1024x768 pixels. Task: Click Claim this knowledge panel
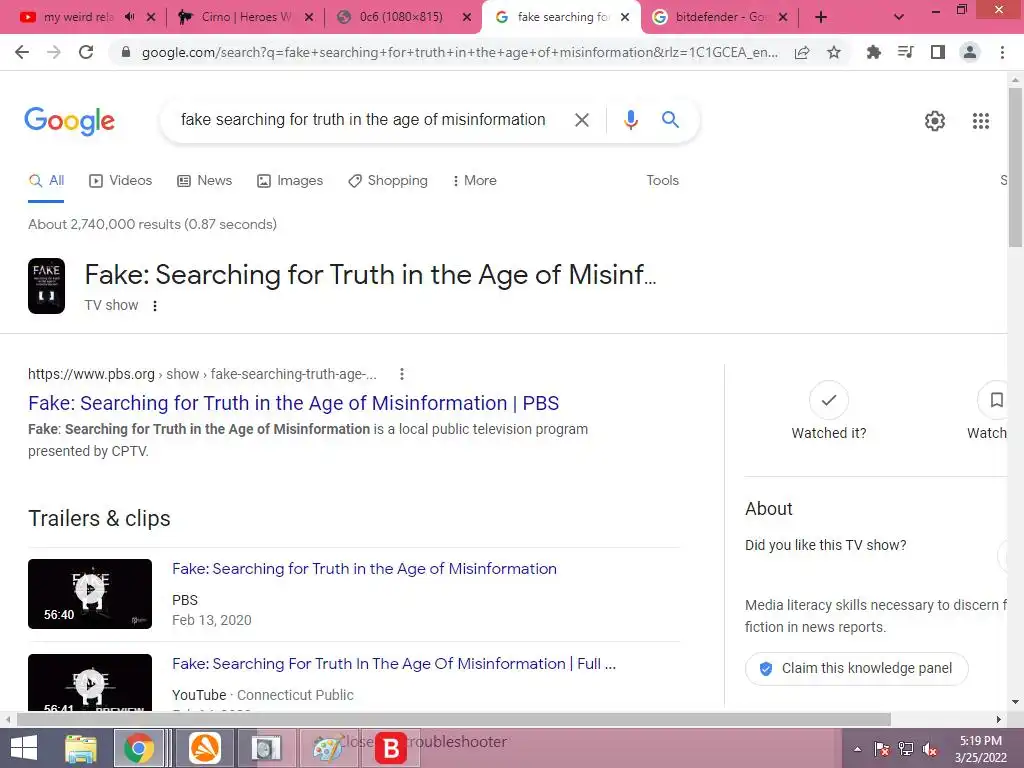click(856, 668)
